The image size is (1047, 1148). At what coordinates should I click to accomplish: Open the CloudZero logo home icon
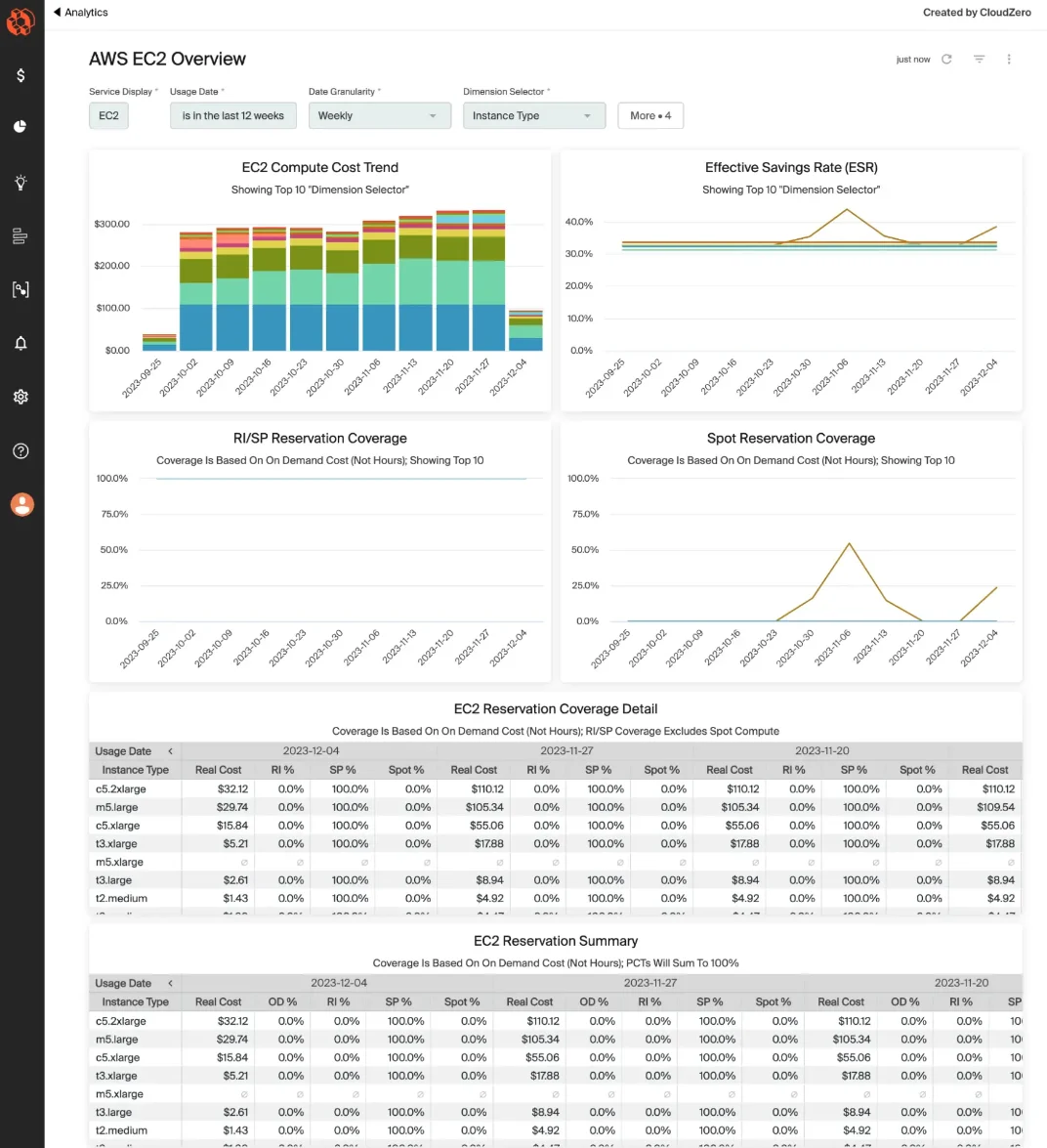21,21
